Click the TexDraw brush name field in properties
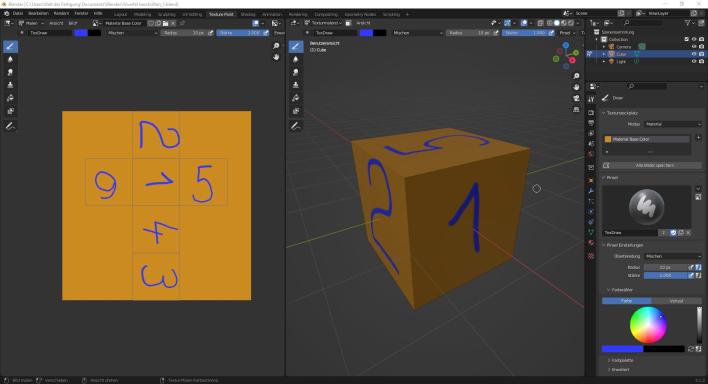This screenshot has height=384, width=708. point(630,233)
